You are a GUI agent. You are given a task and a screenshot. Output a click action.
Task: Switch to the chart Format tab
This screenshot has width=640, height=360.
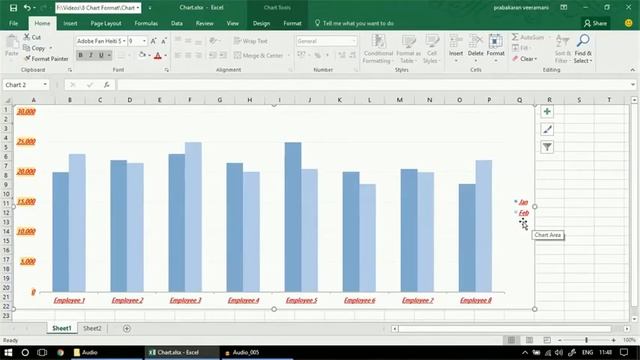coord(292,23)
